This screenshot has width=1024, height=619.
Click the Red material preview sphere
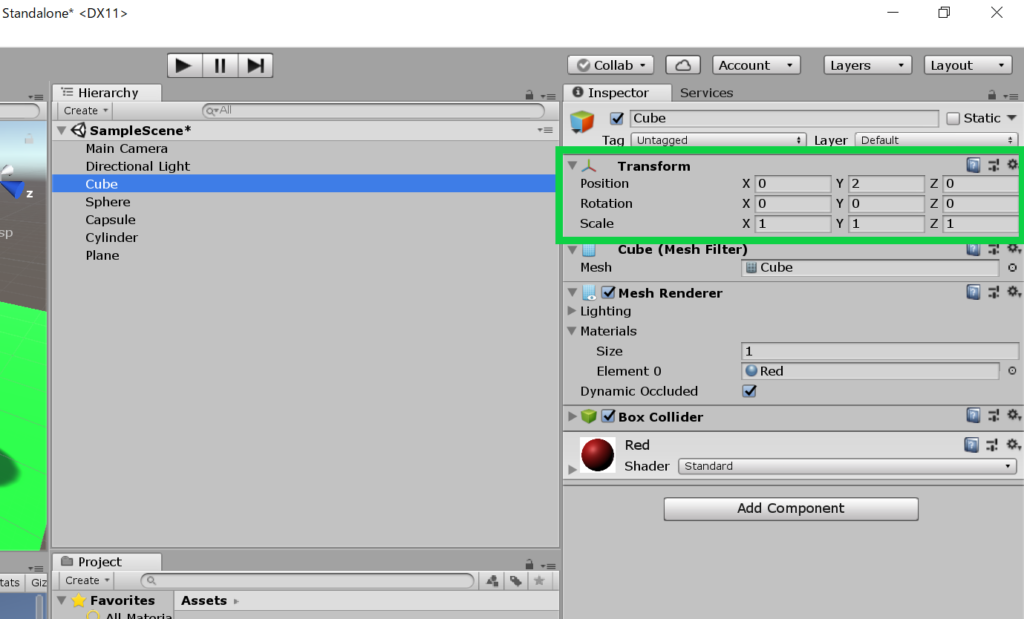click(x=598, y=455)
